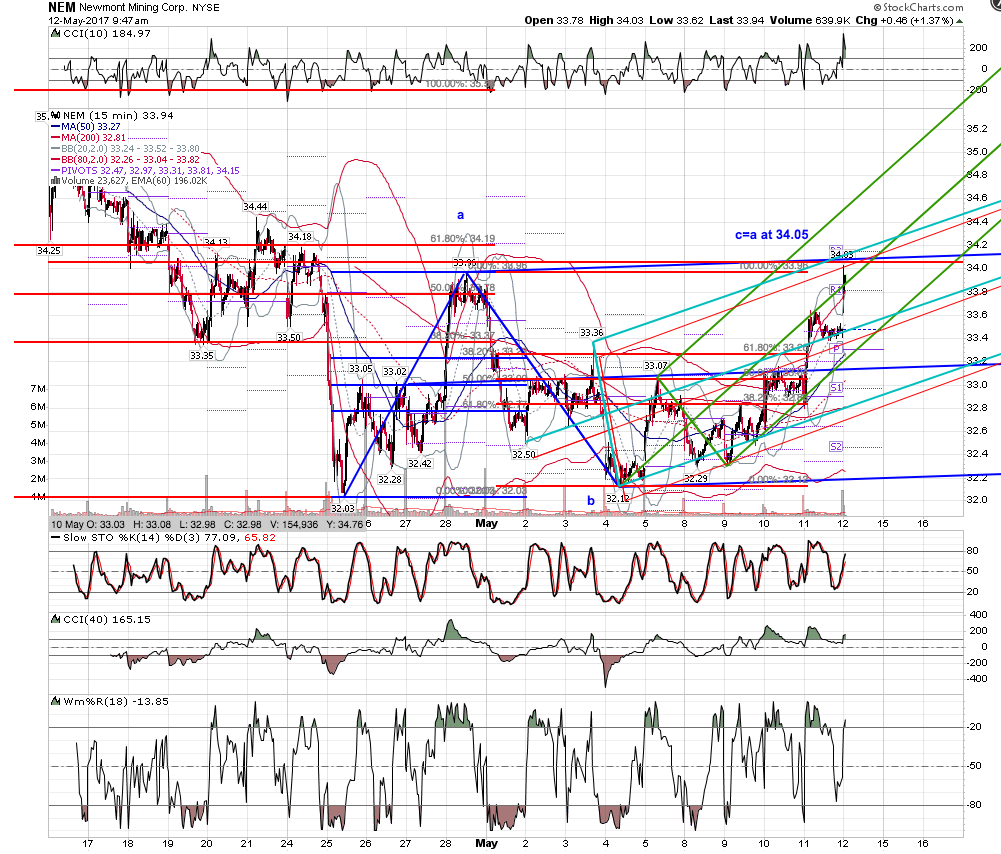Image resolution: width=1001 pixels, height=854 pixels.
Task: Click the blue wave label 'b'
Action: coord(591,500)
